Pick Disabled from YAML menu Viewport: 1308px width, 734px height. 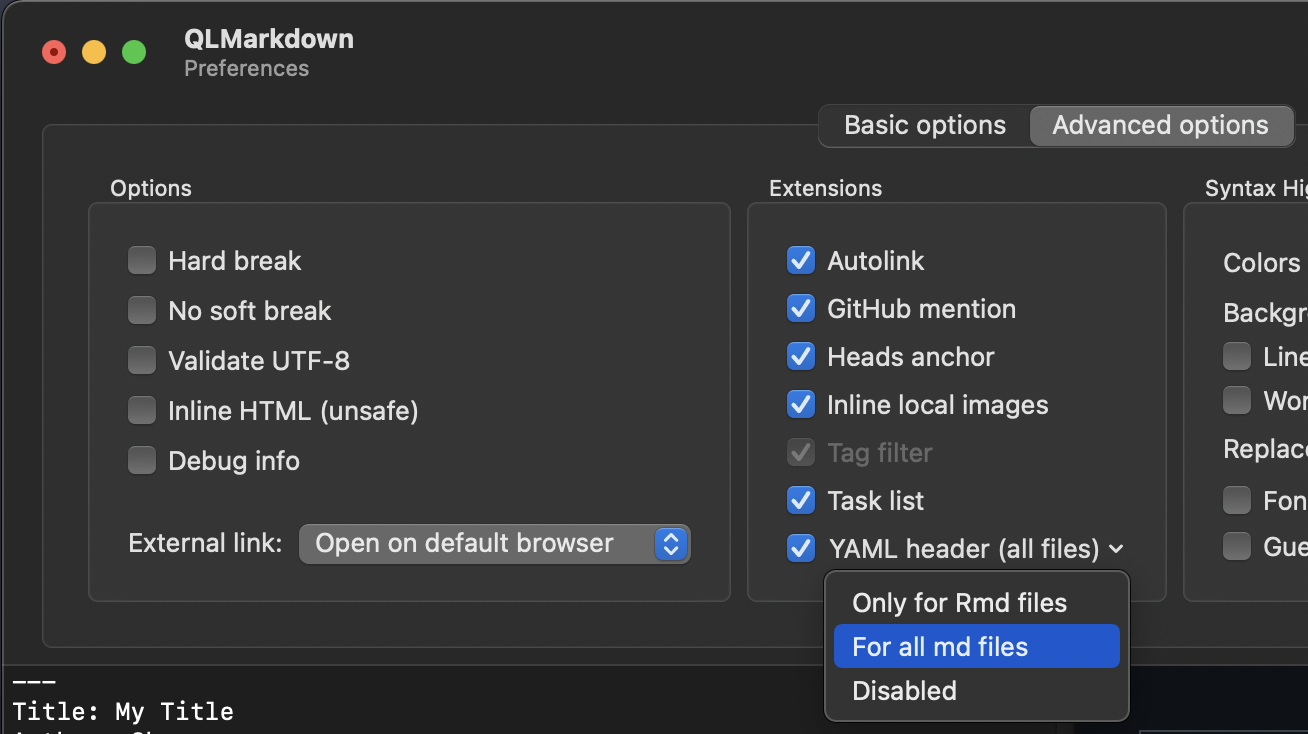point(976,691)
